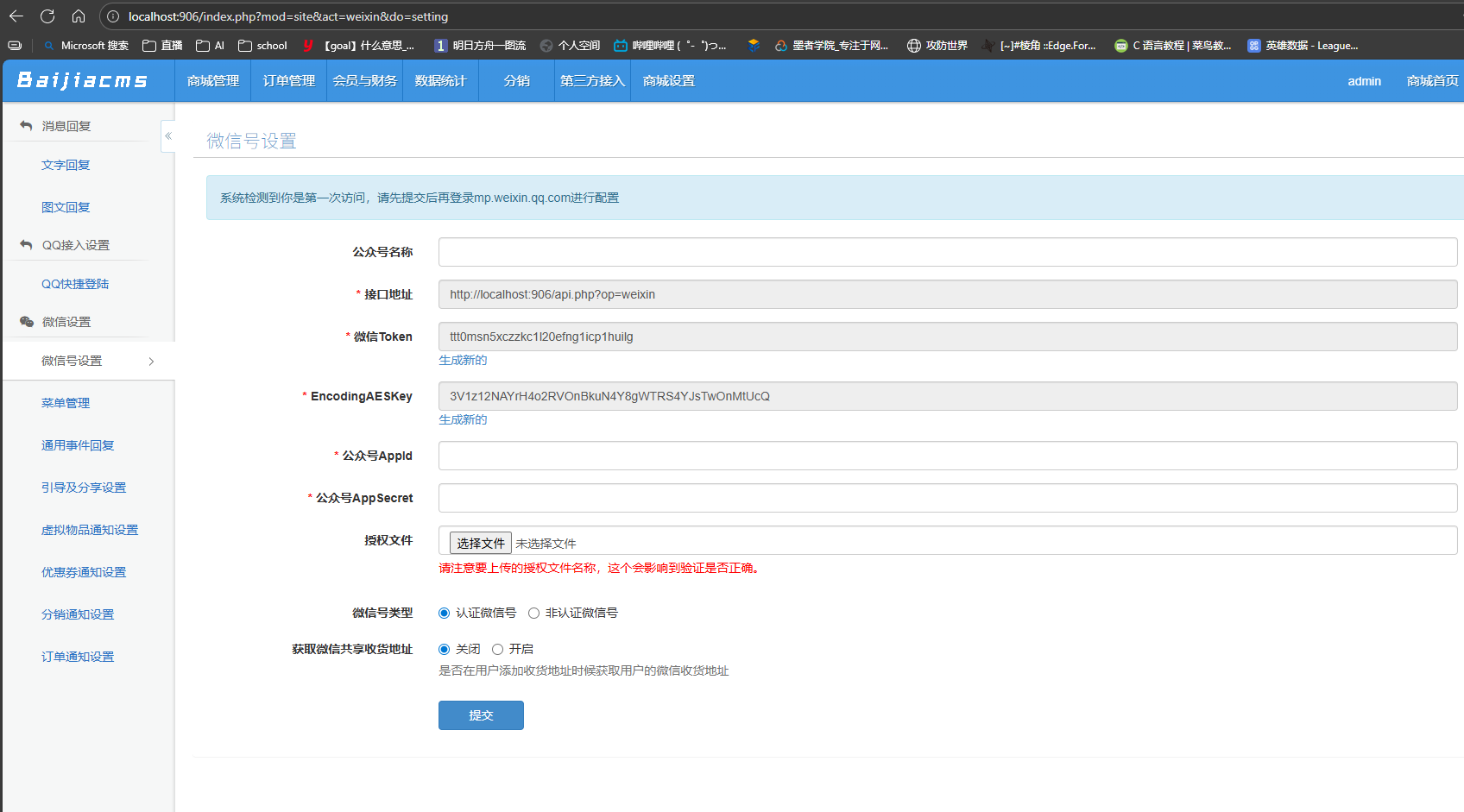Click the 选择文件 file chooser button
This screenshot has width=1464, height=812.
tap(481, 543)
